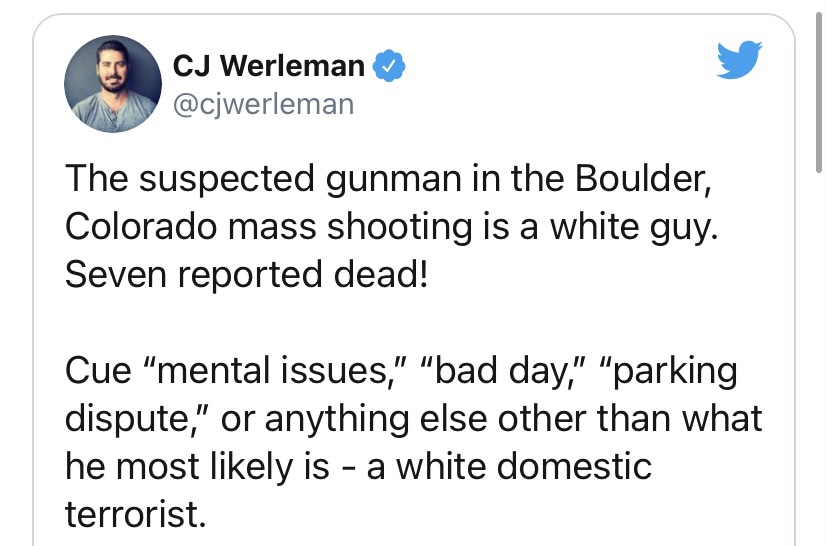Click the line "he most likely is"
827x546 pixels.
[358, 467]
